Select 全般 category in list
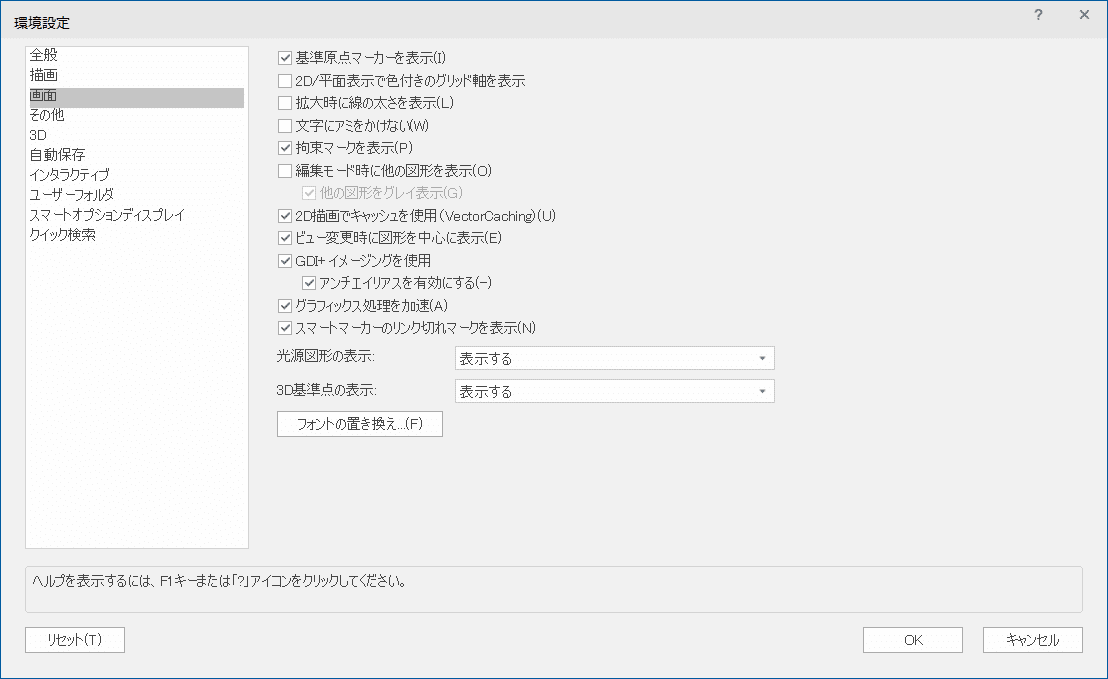 136,55
